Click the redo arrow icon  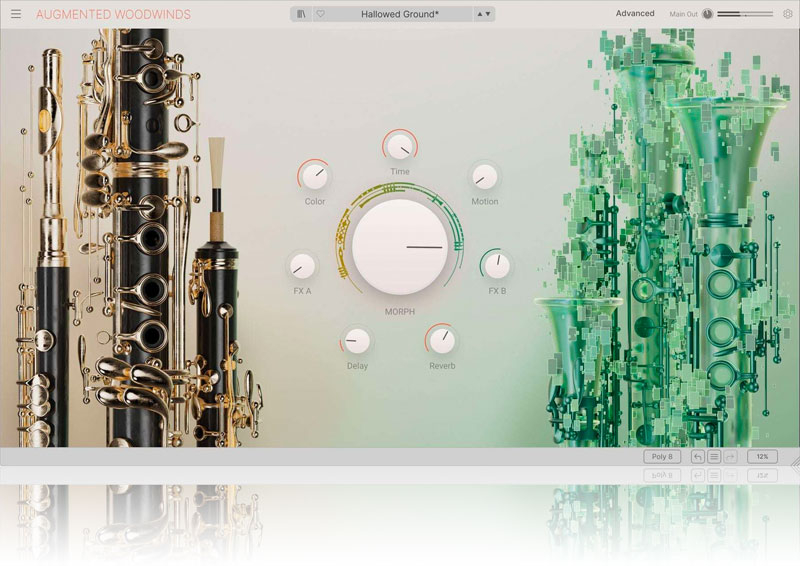730,457
